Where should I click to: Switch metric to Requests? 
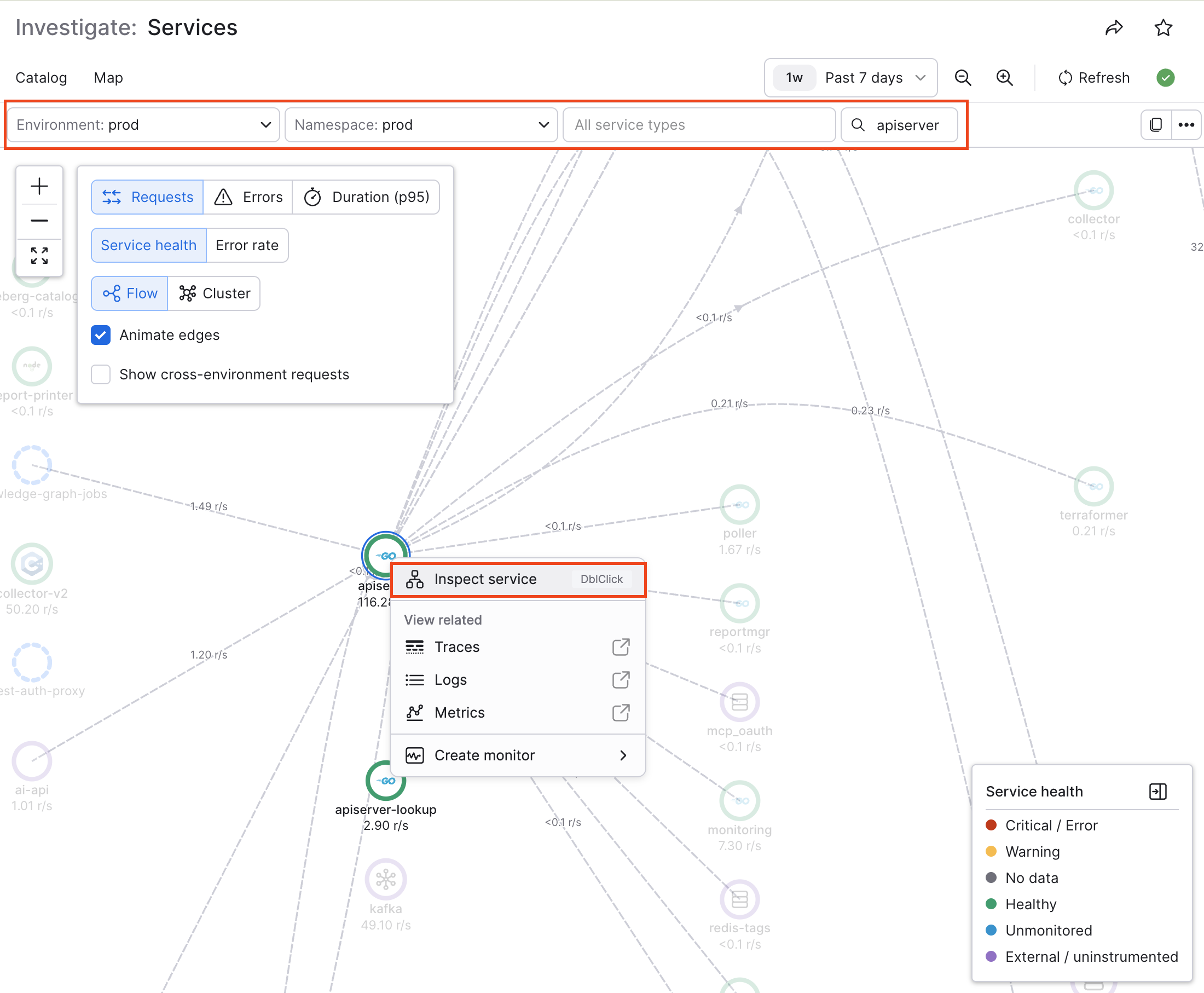(x=148, y=198)
